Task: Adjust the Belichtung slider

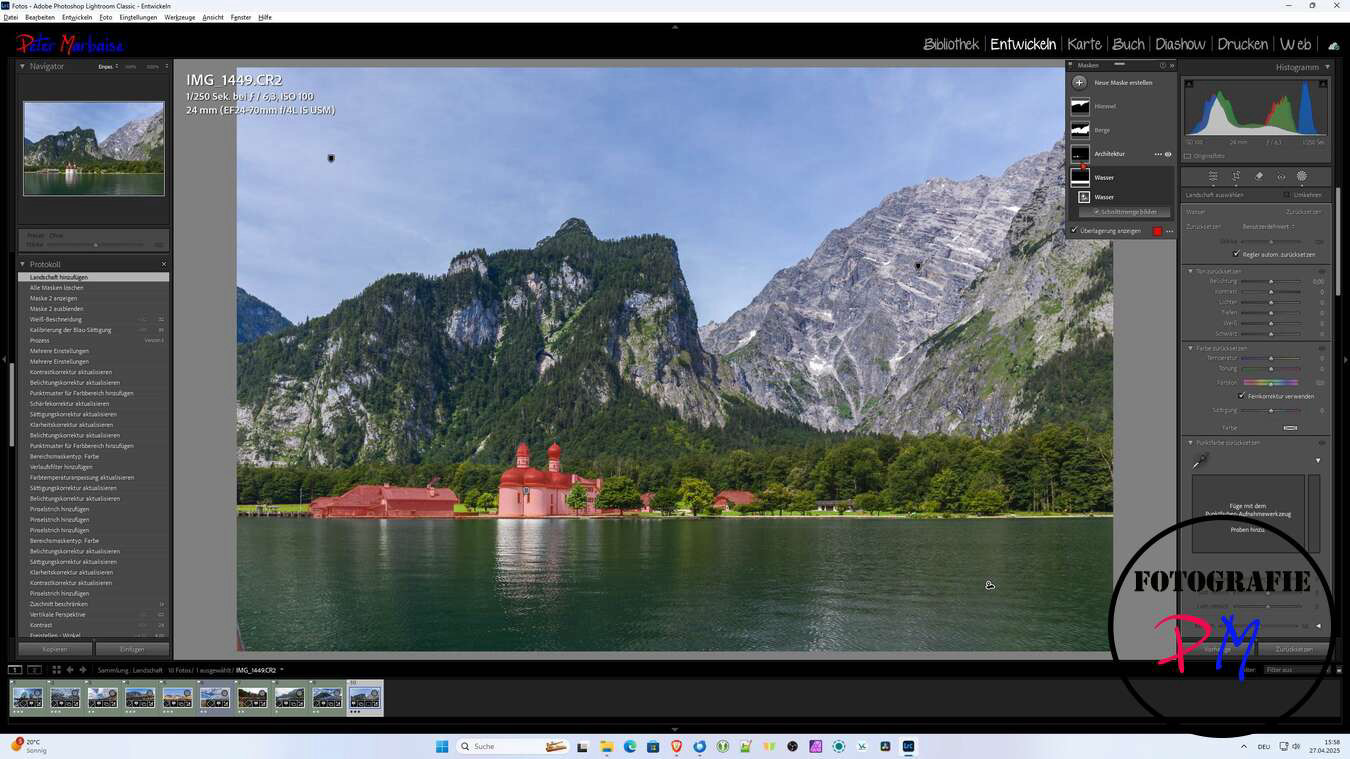Action: [1271, 282]
